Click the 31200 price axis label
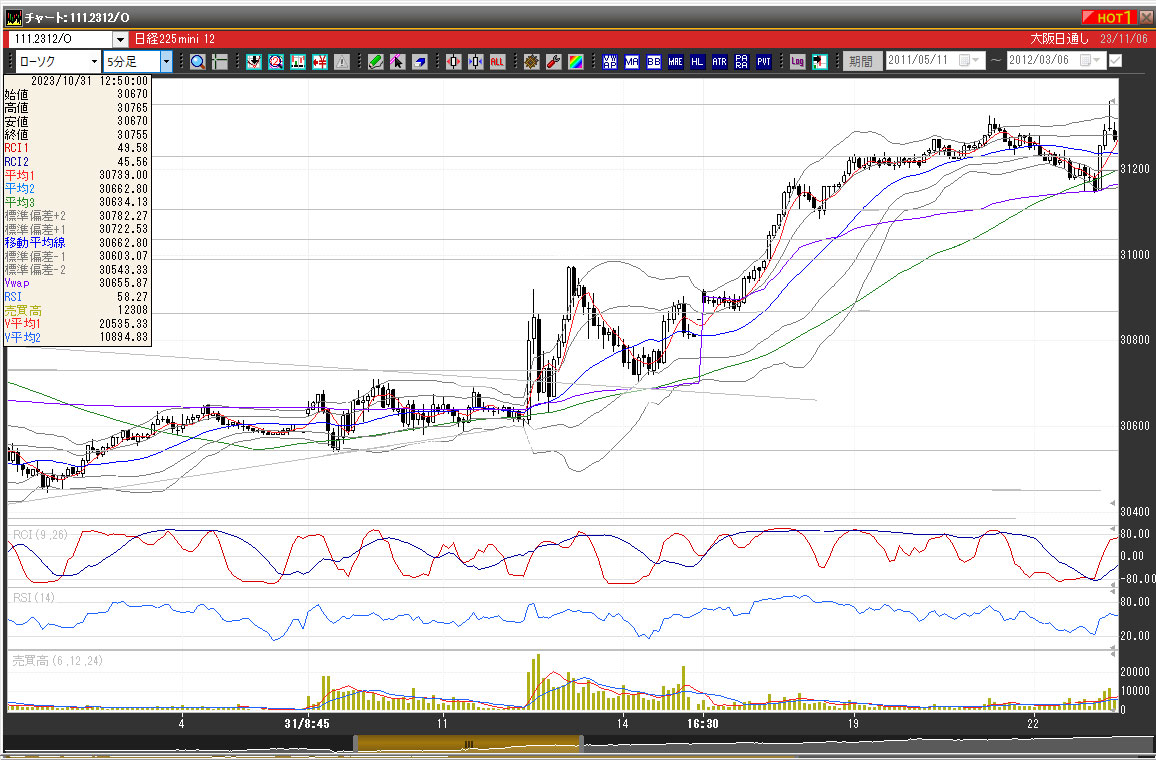Image resolution: width=1156 pixels, height=760 pixels. [1135, 169]
